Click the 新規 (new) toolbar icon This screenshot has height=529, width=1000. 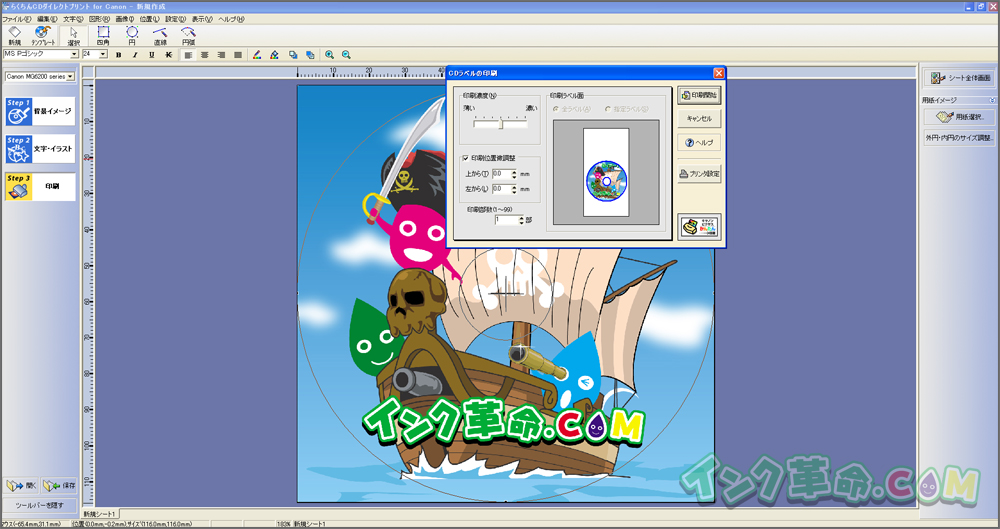point(14,36)
